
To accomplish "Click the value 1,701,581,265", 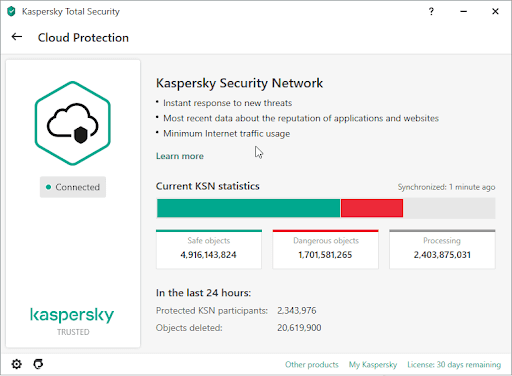I will pyautogui.click(x=325, y=255).
